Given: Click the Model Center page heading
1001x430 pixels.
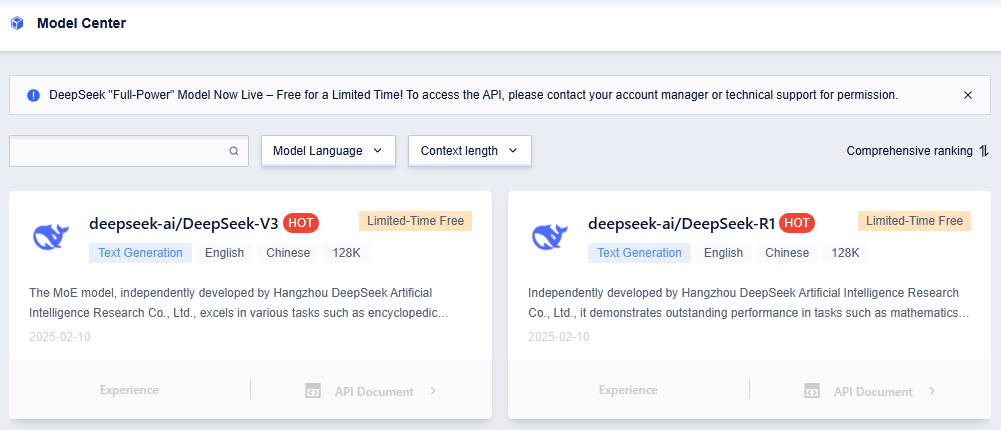Looking at the screenshot, I should [x=82, y=24].
